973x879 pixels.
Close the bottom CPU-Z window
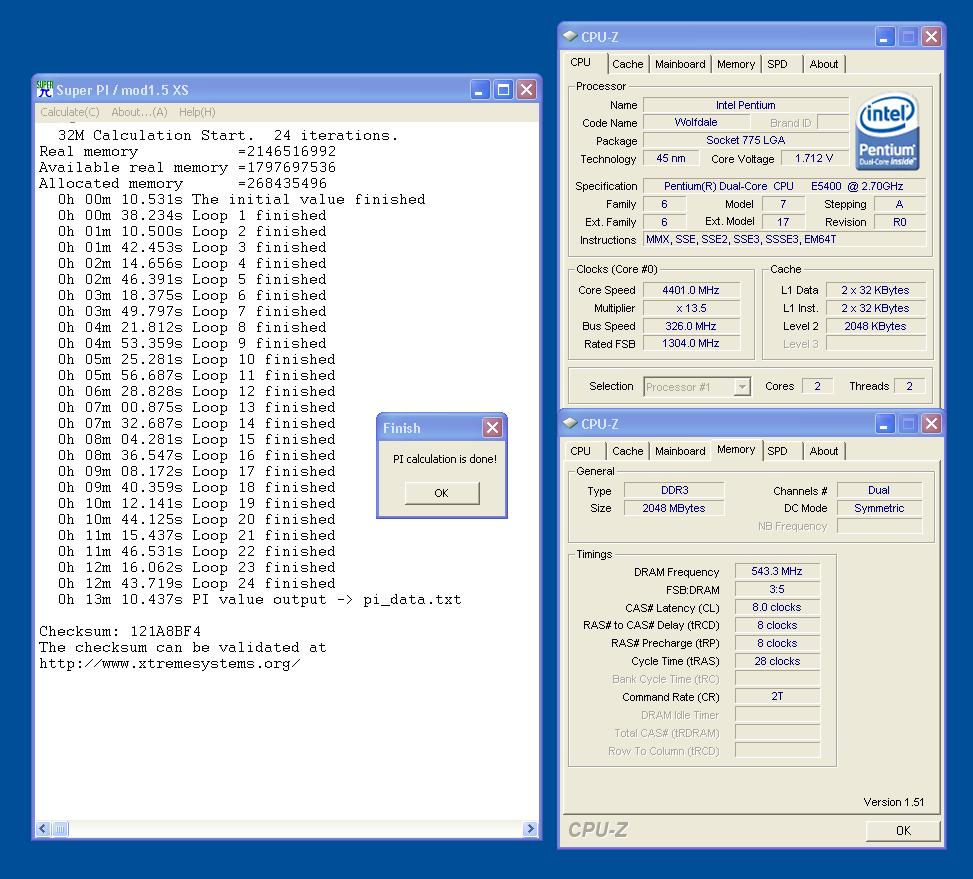pos(931,424)
